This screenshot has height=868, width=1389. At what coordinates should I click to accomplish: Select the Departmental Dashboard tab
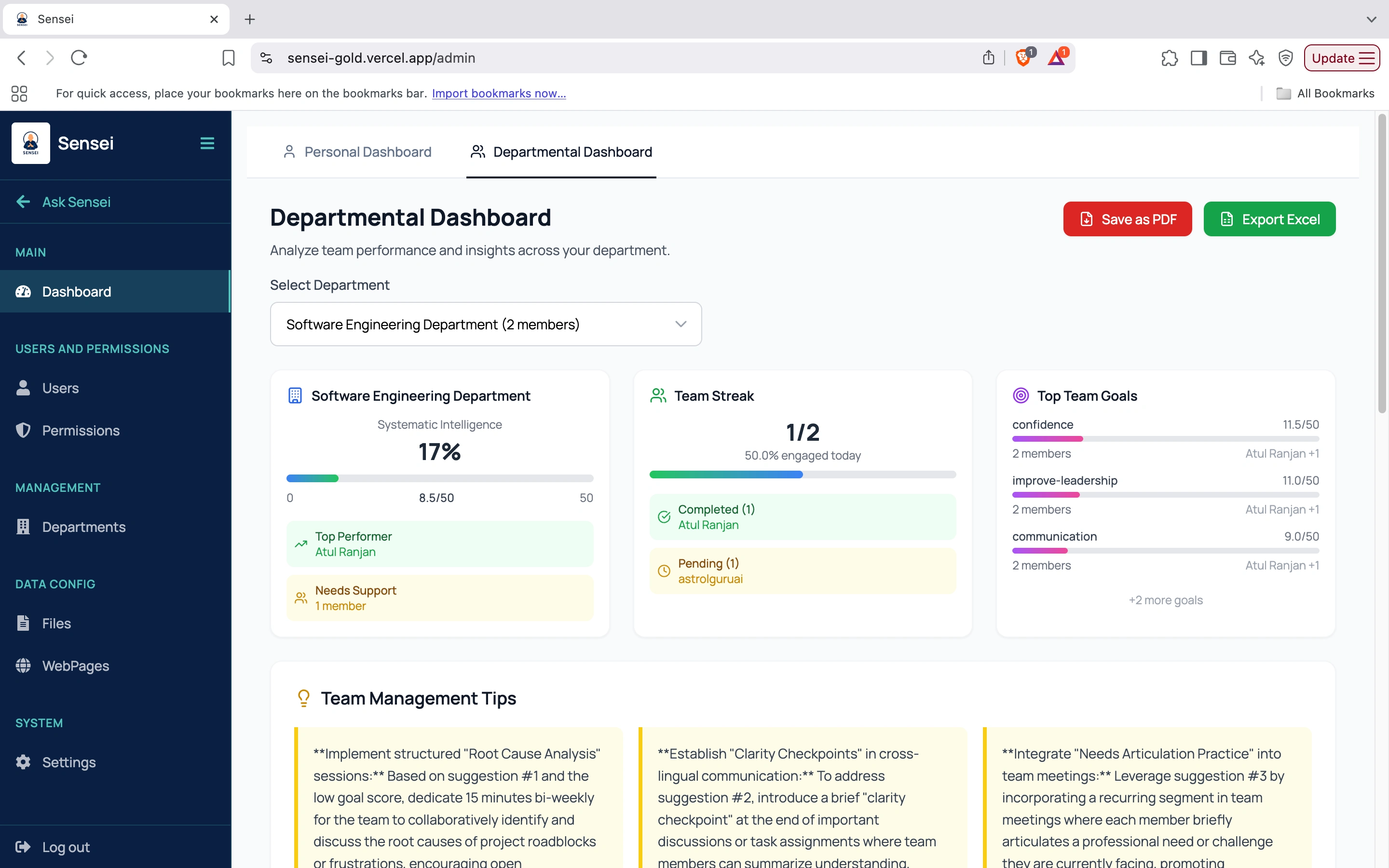click(561, 151)
